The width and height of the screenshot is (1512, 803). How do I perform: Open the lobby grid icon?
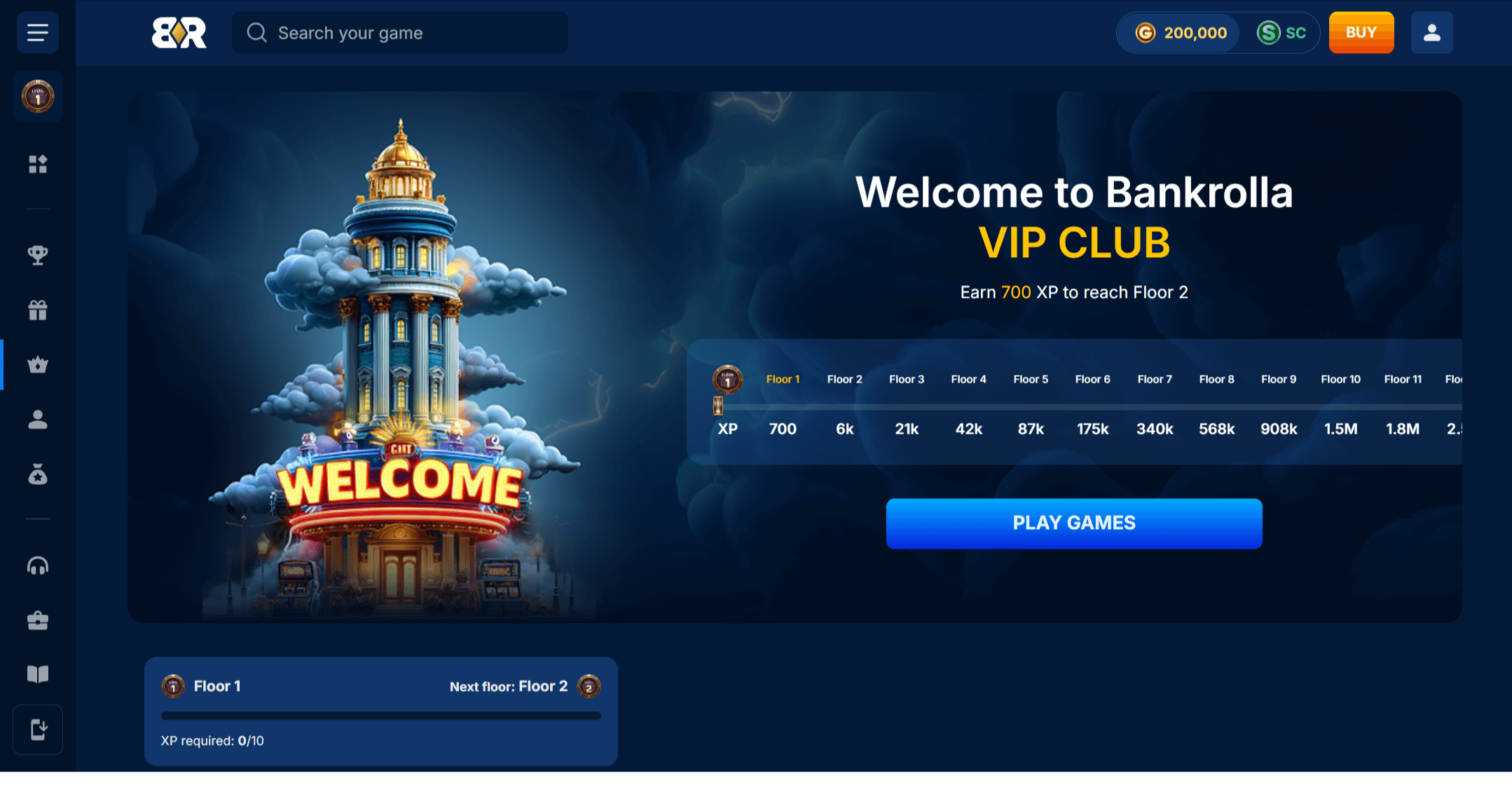pyautogui.click(x=38, y=164)
